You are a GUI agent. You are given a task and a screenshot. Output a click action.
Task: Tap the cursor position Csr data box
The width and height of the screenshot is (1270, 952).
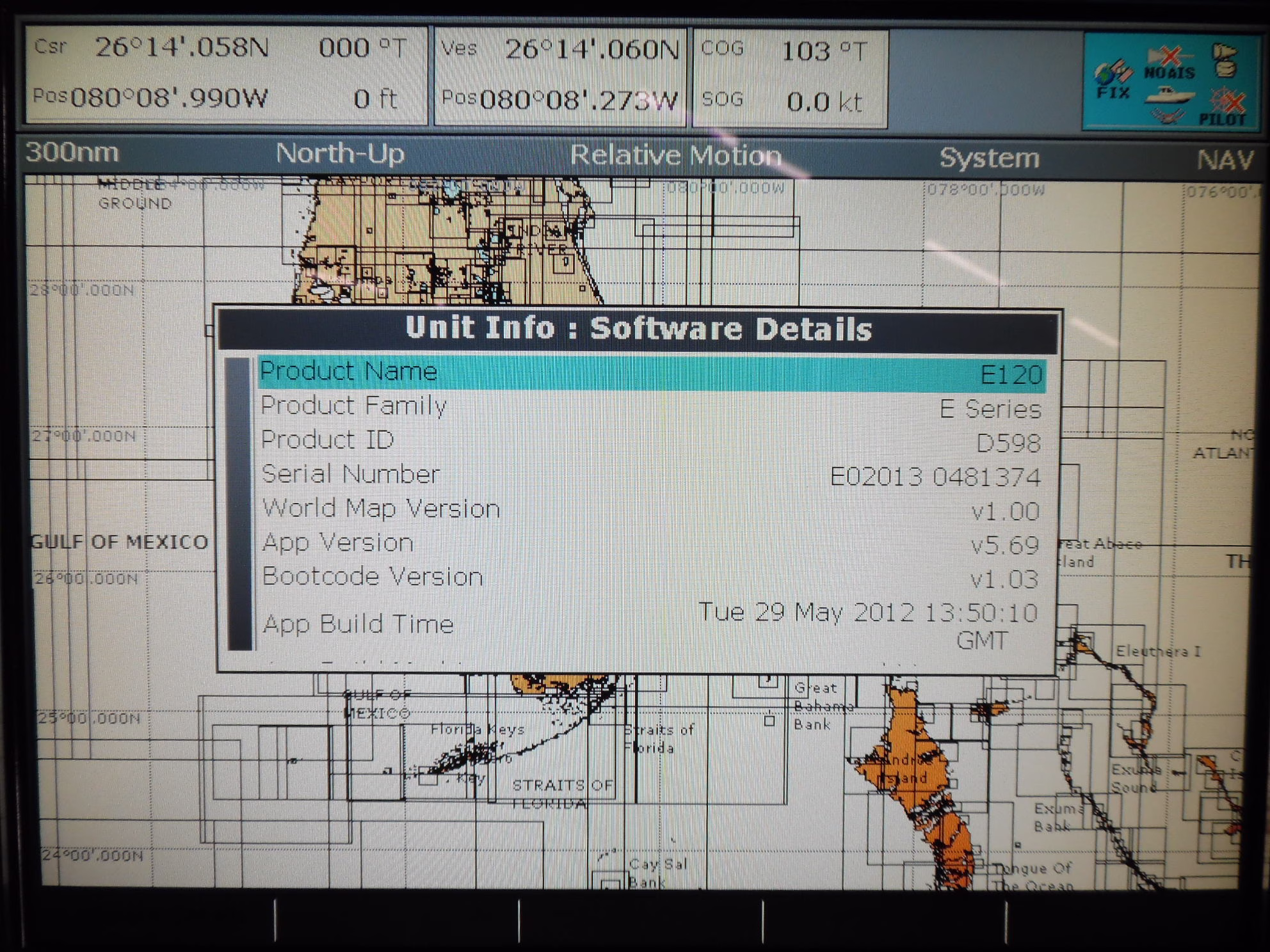(x=225, y=74)
